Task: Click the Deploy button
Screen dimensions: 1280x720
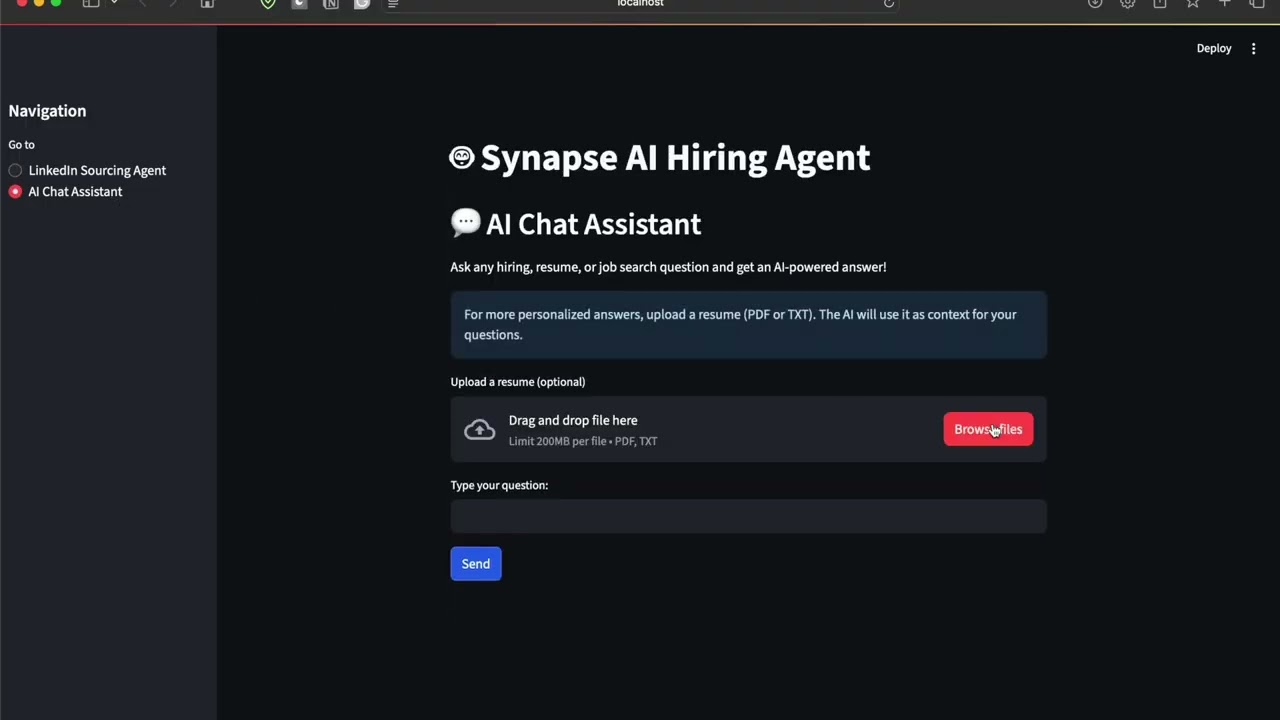Action: point(1213,48)
